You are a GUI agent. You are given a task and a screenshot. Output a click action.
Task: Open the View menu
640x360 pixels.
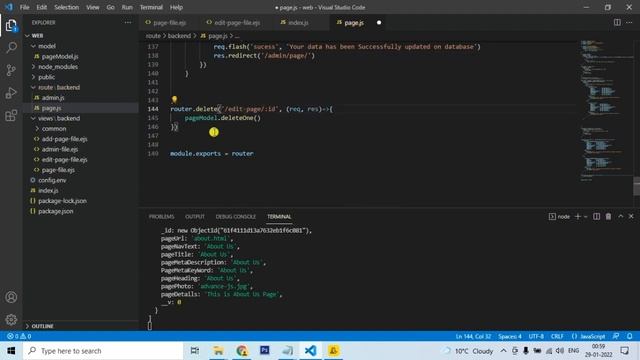tap(93, 7)
